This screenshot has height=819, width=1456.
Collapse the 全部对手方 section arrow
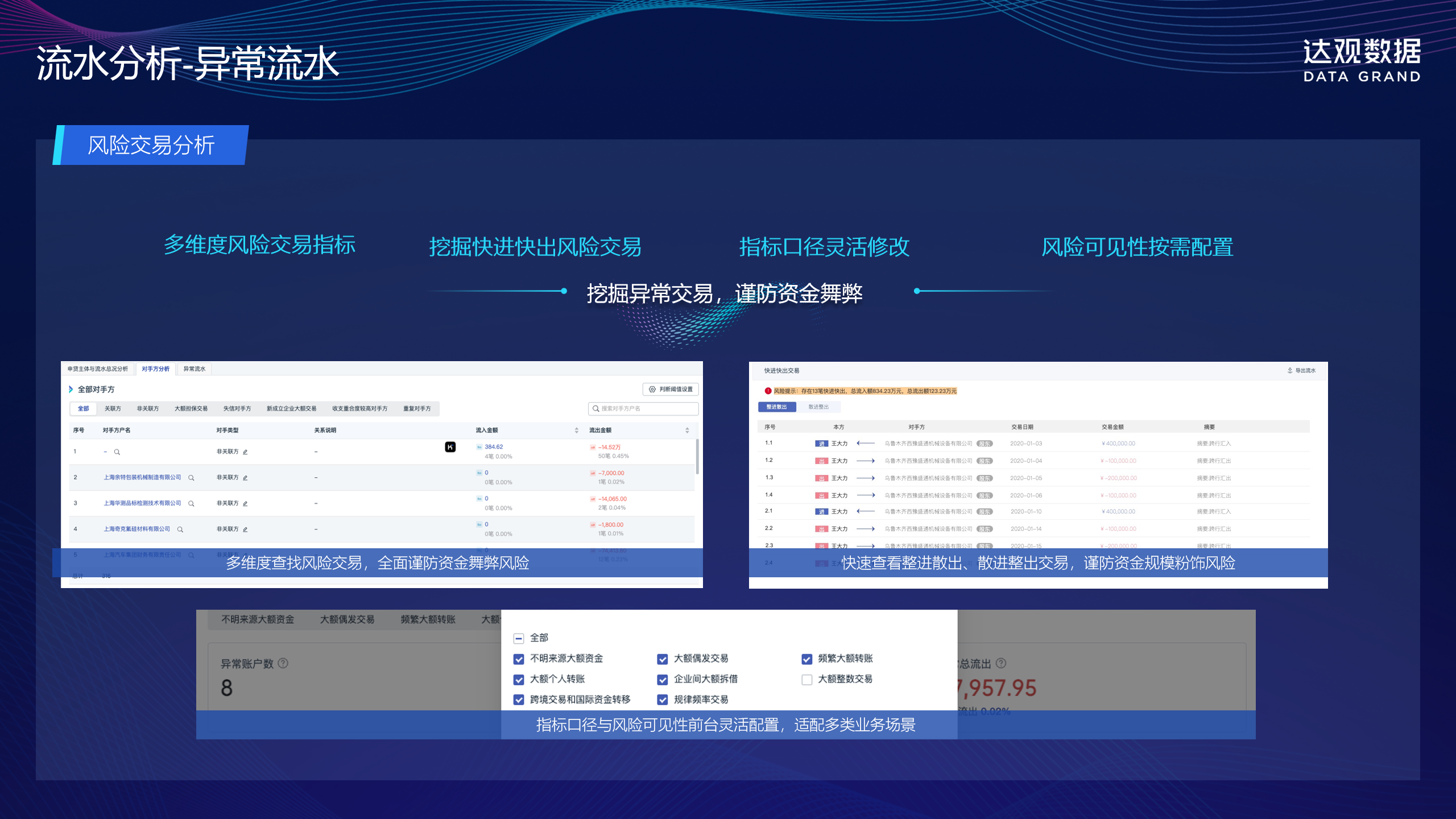(x=71, y=390)
